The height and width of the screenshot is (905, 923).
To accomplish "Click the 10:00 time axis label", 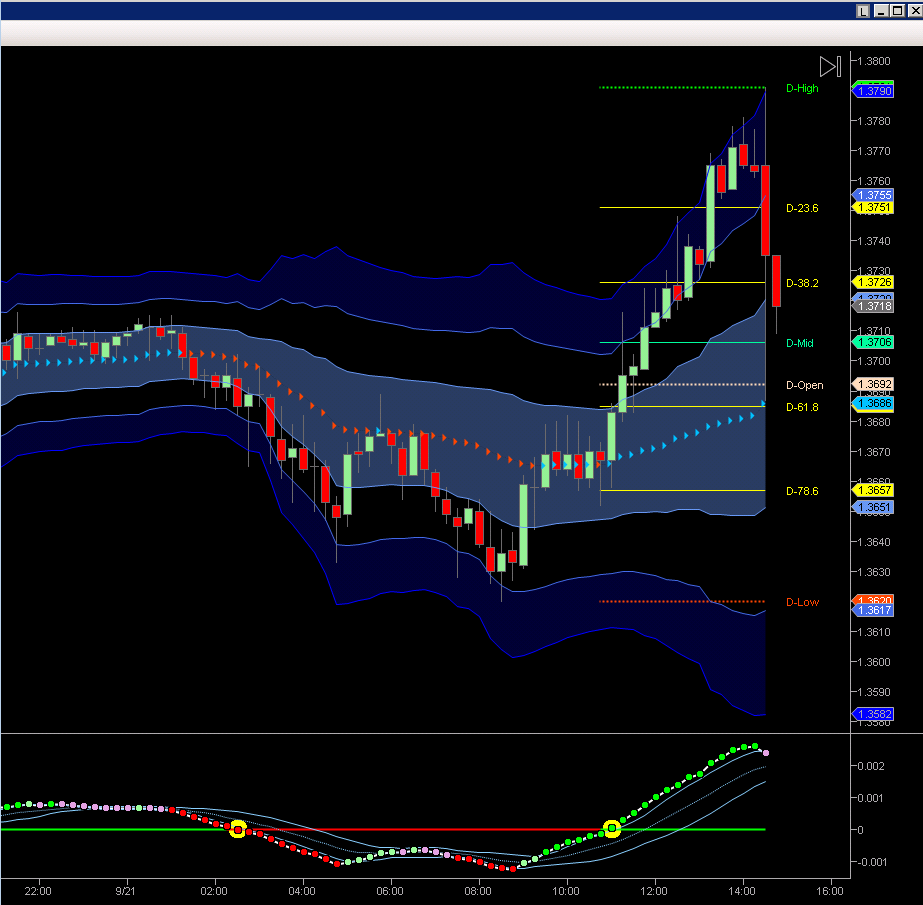I will tap(566, 891).
